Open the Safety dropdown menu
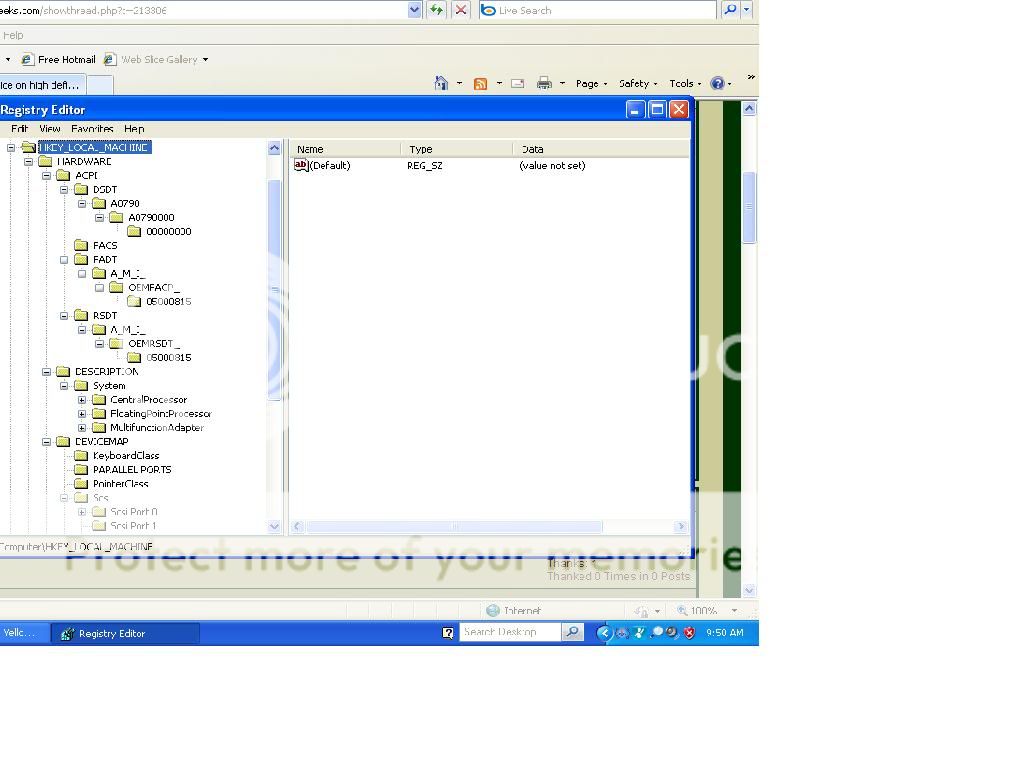The width and height of the screenshot is (1024, 768). (636, 83)
